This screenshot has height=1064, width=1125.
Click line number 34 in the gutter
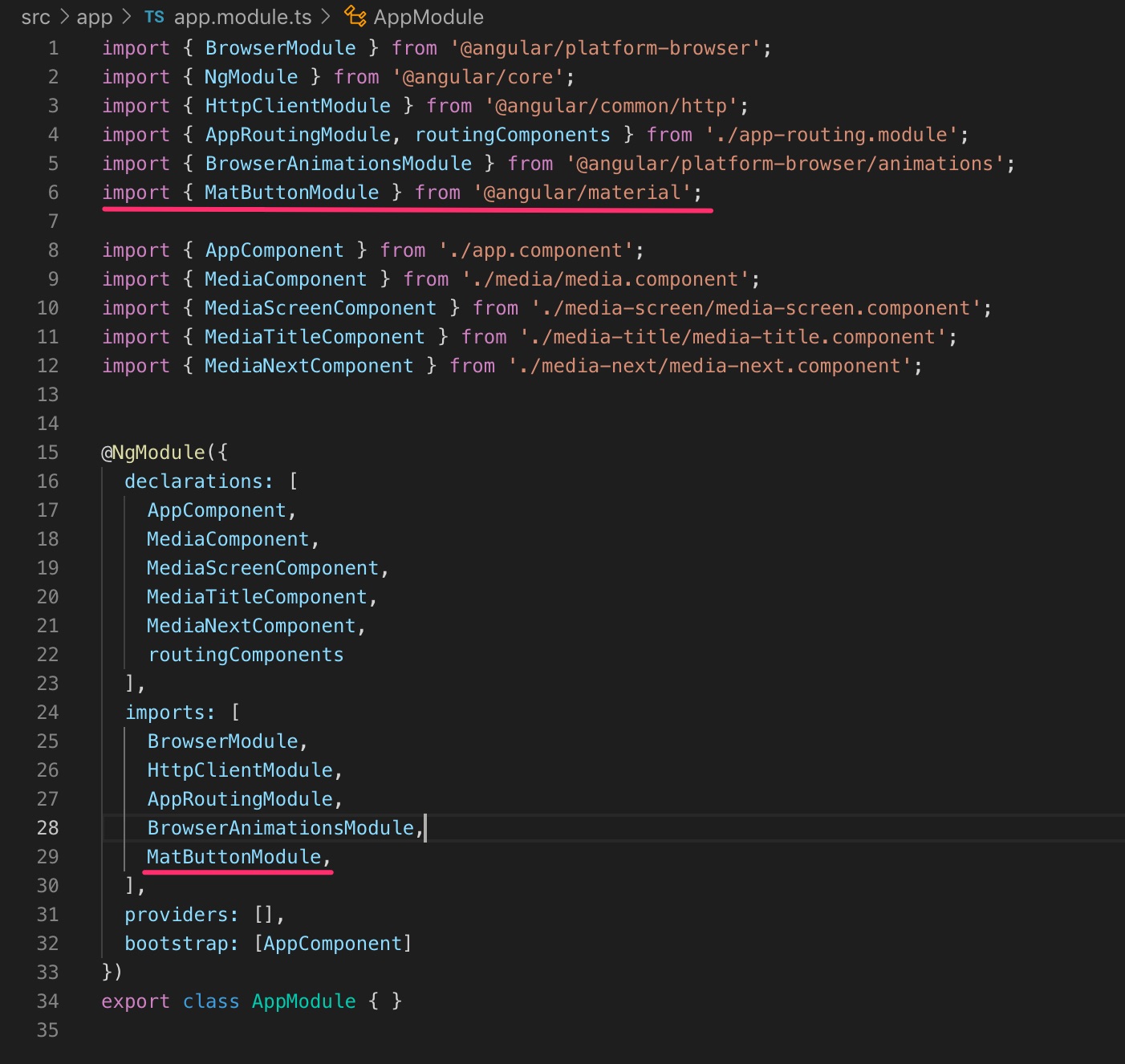coord(47,1001)
